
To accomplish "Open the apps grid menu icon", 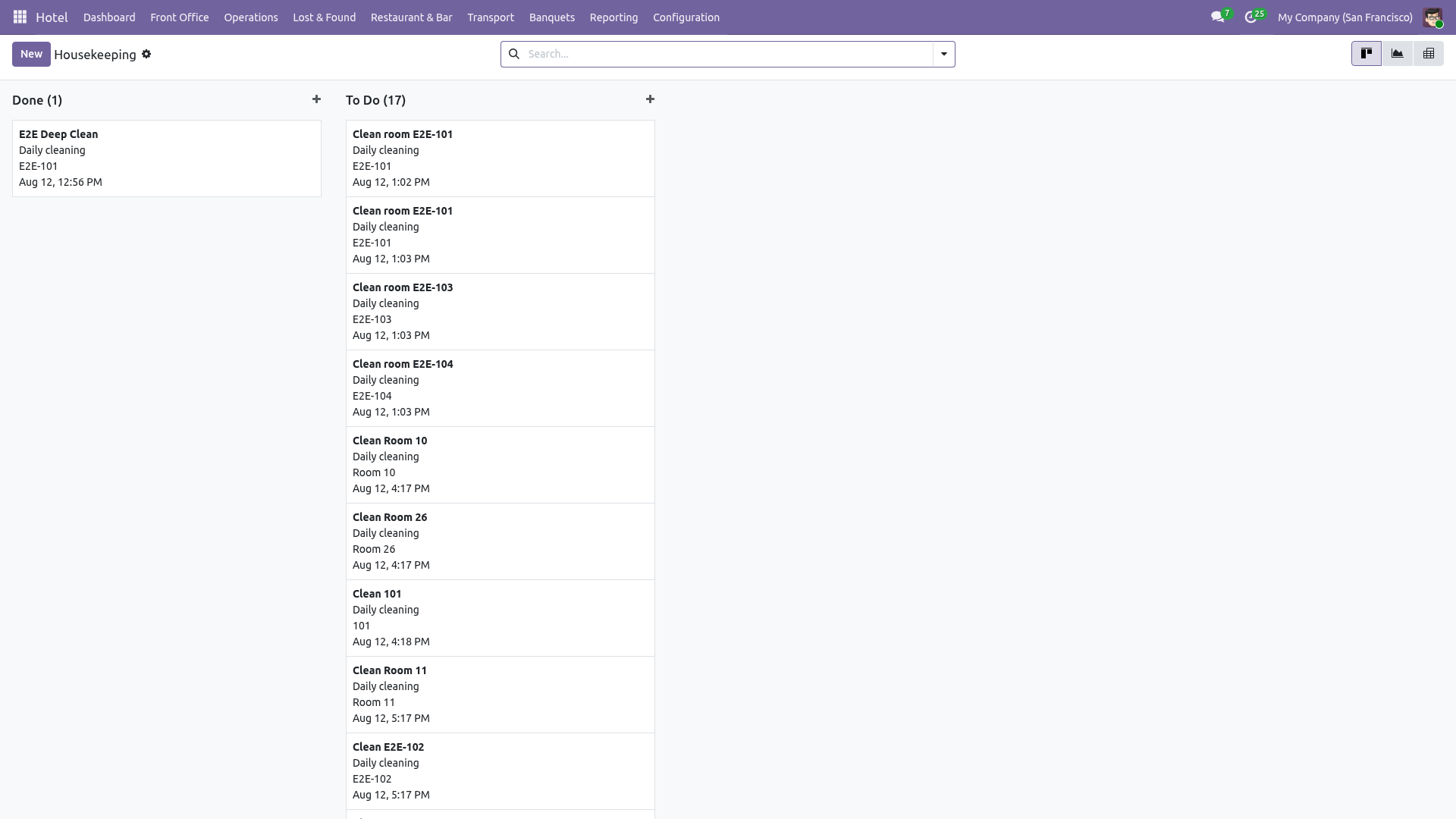I will 20,17.
